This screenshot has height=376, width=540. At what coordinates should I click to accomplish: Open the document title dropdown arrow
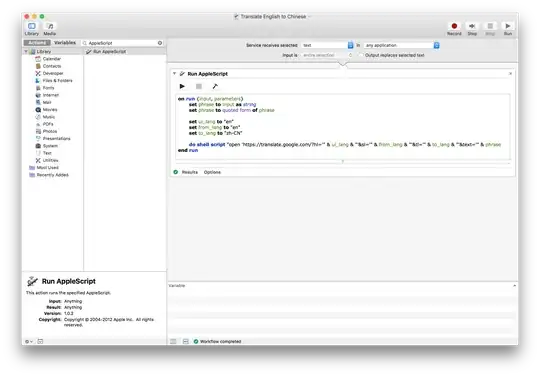(x=310, y=17)
